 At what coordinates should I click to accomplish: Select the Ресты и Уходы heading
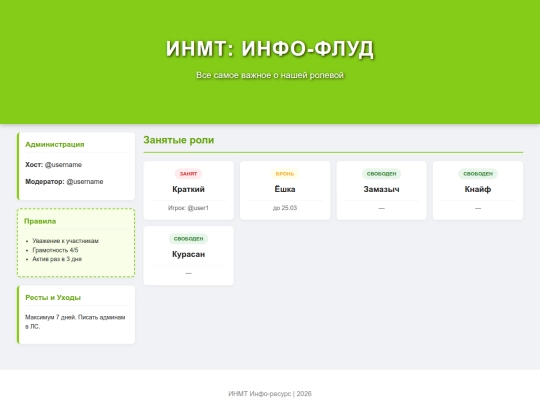point(53,298)
